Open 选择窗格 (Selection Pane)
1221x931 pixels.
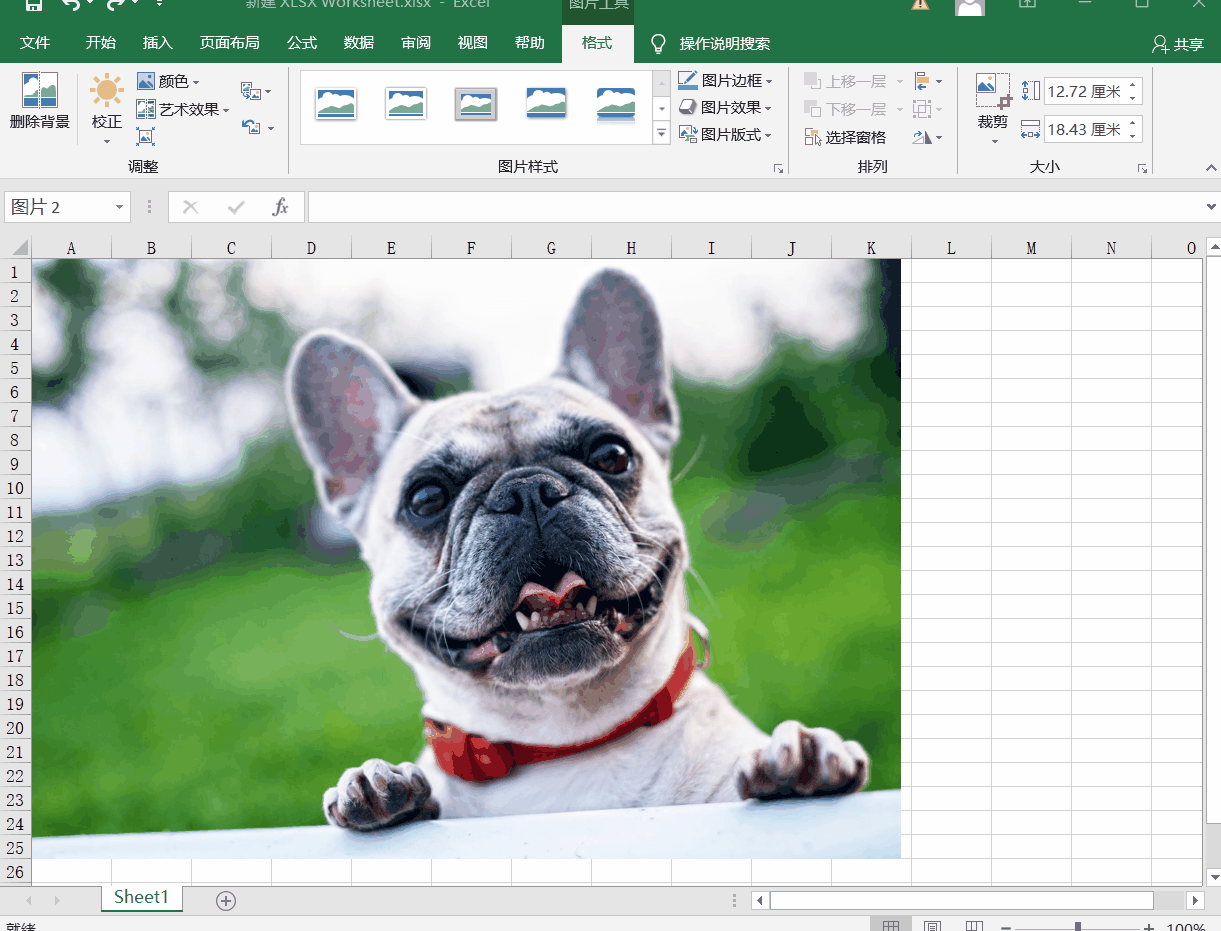click(845, 137)
